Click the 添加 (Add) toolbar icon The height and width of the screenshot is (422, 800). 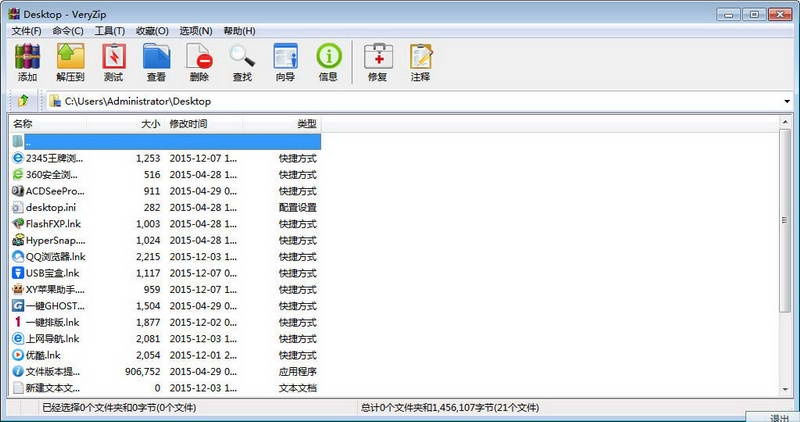tap(27, 62)
